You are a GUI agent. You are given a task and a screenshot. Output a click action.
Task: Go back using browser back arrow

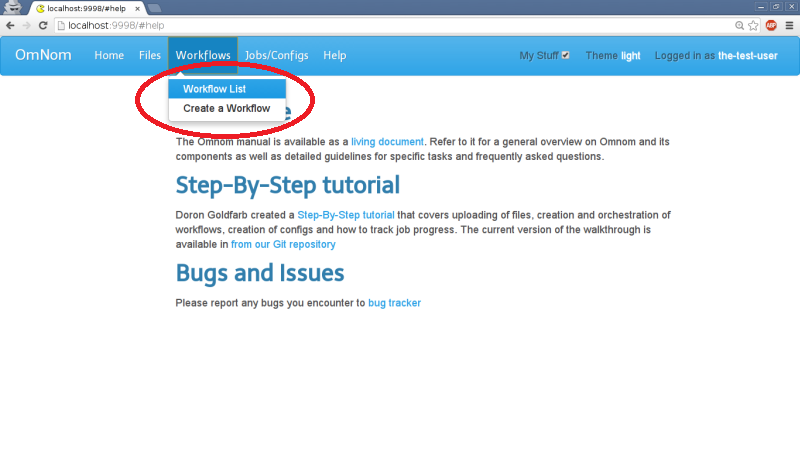(x=10, y=26)
